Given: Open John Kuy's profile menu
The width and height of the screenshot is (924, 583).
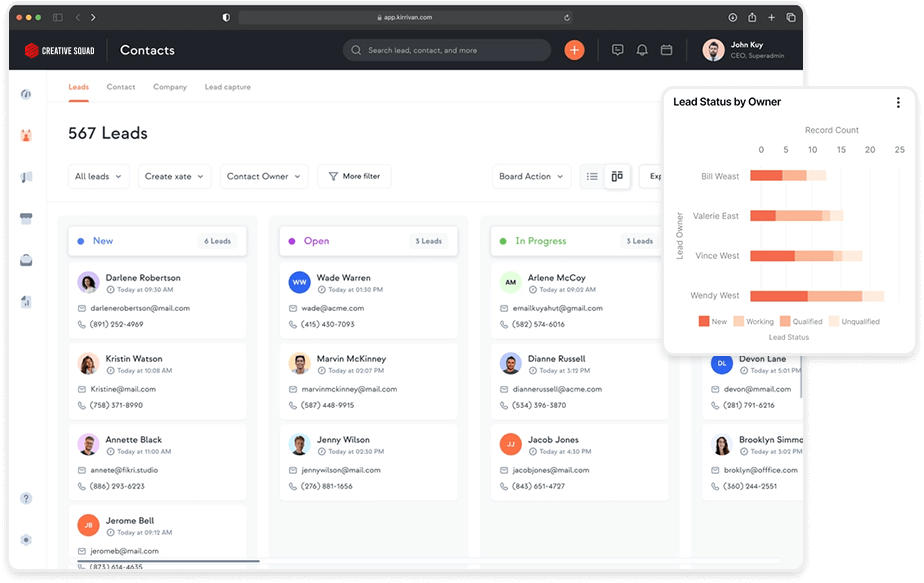Looking at the screenshot, I should coord(743,50).
